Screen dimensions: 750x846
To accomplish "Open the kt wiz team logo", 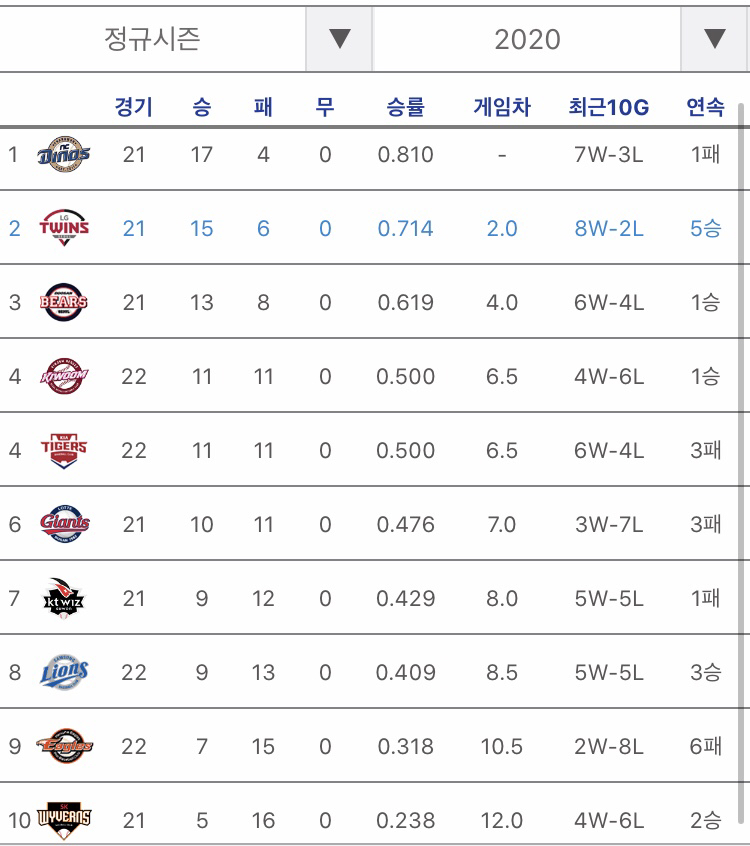I will click(x=64, y=598).
